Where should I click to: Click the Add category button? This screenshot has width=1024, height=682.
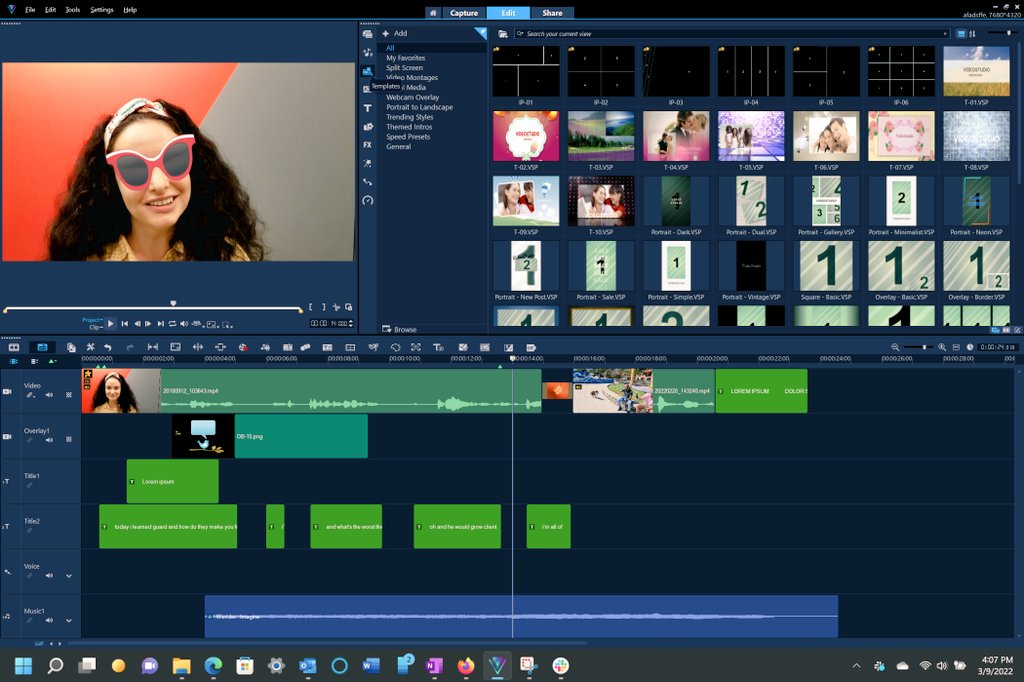[x=394, y=33]
